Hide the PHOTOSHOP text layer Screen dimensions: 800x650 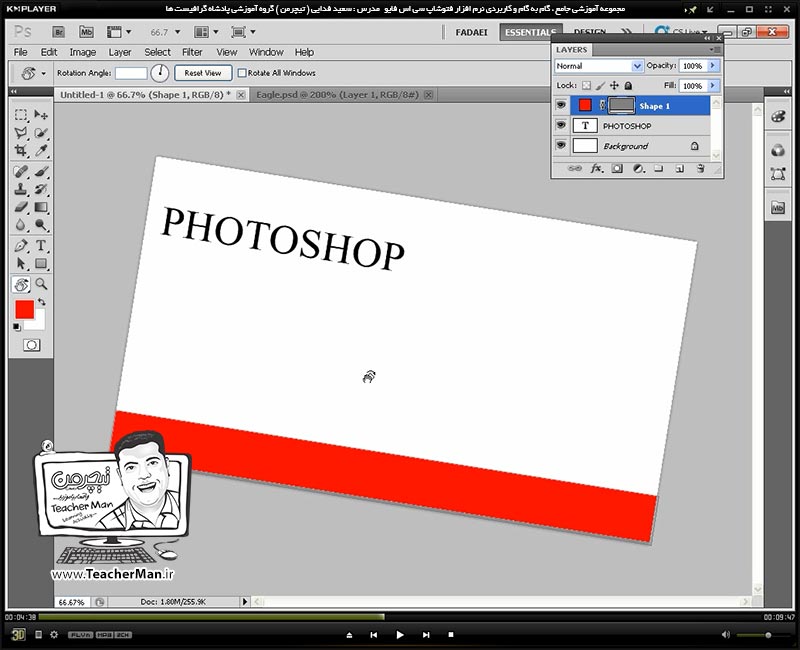(561, 125)
